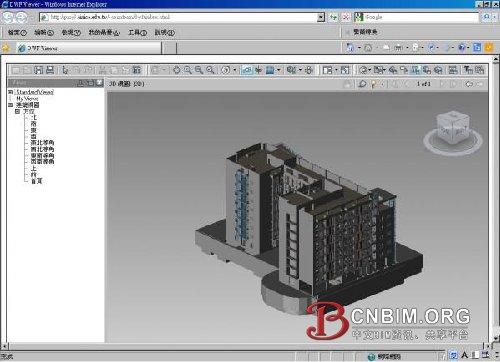
Task: Open the 說明 (Help) menu
Action: pos(165,32)
